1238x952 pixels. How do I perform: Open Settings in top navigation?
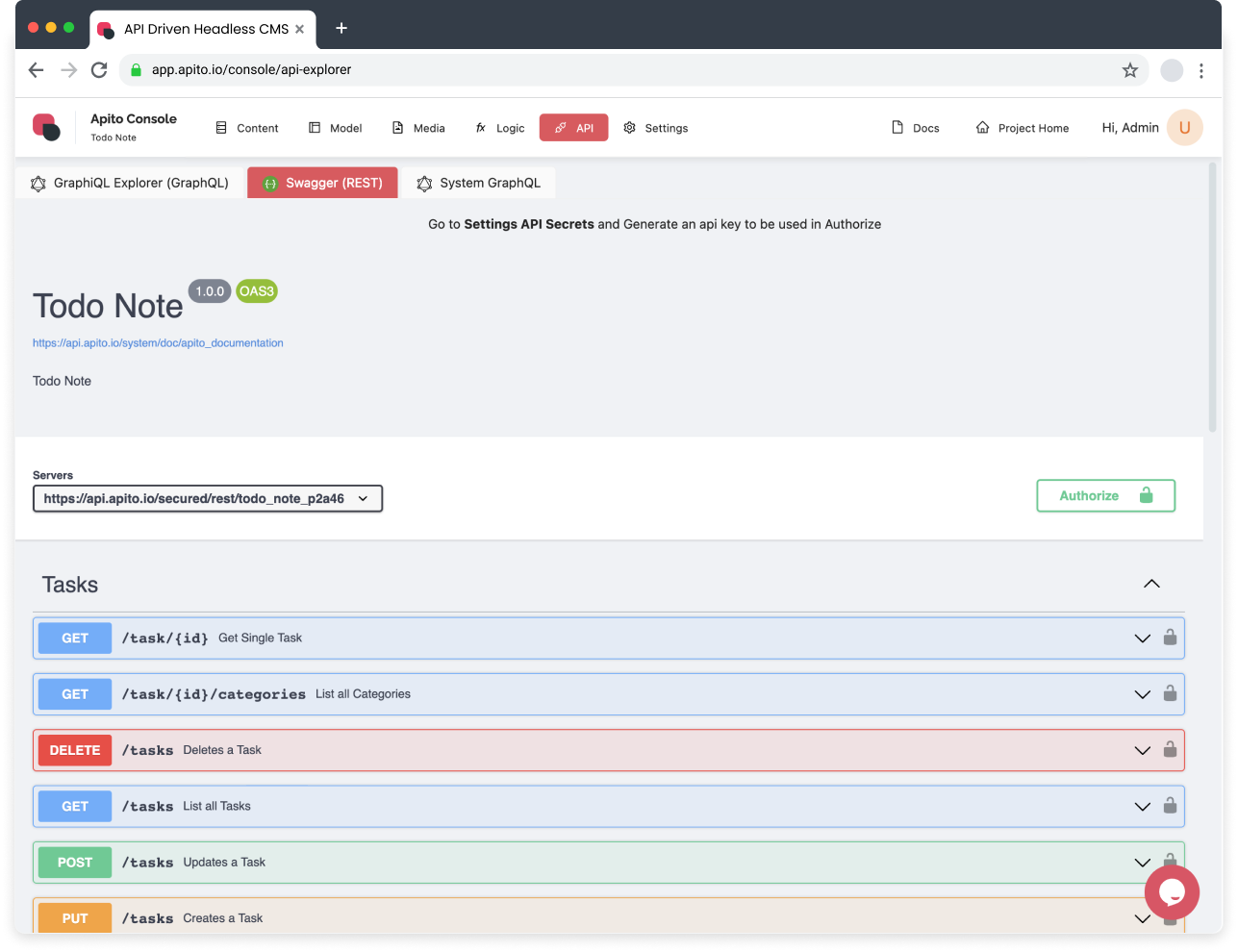[x=656, y=128]
